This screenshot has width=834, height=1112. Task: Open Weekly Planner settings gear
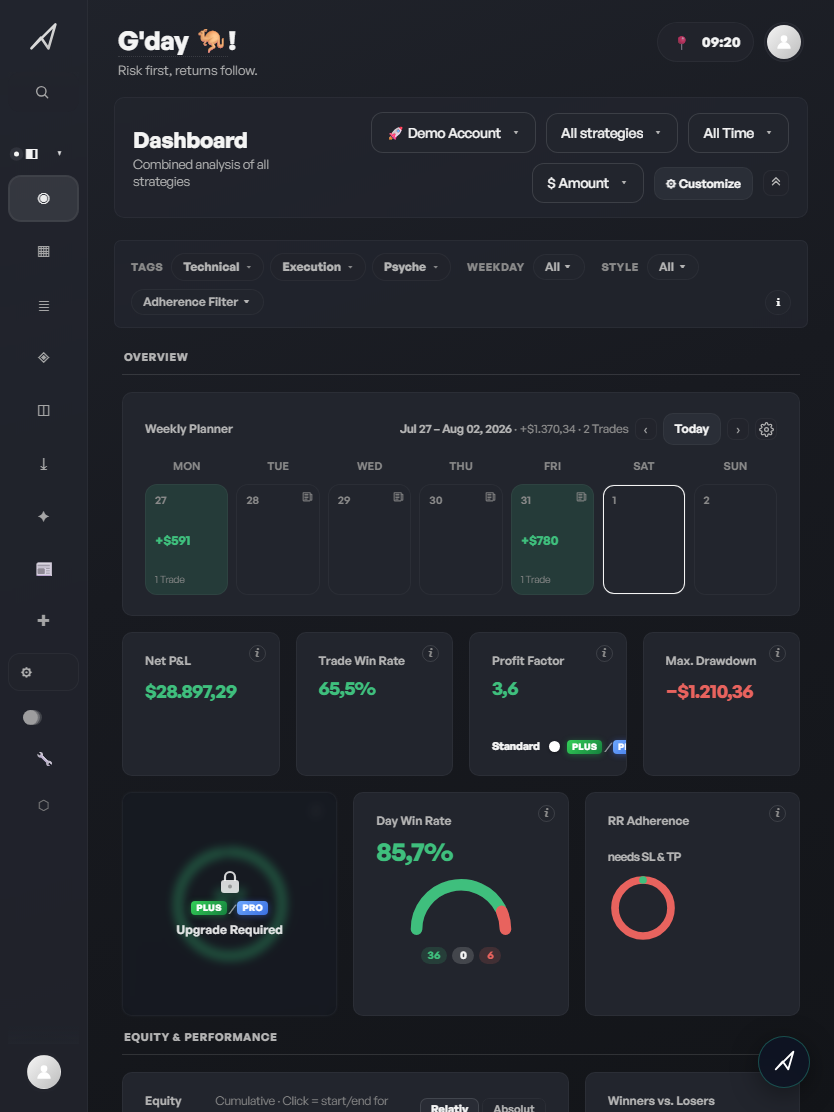766,429
